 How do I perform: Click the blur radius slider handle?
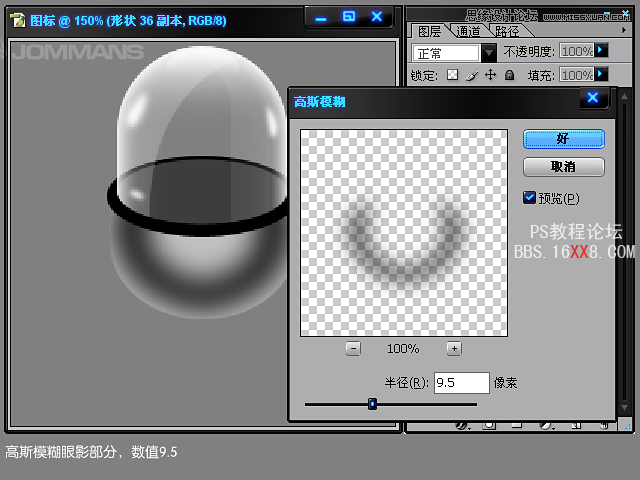click(372, 404)
